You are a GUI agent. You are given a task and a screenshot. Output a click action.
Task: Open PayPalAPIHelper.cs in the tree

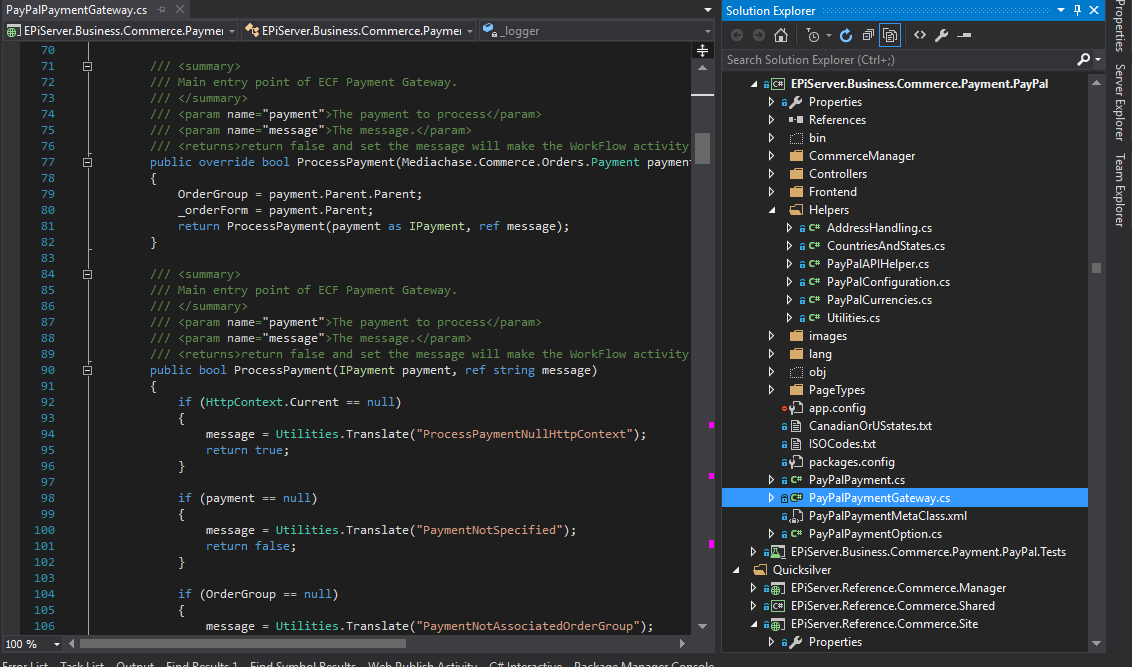point(877,264)
